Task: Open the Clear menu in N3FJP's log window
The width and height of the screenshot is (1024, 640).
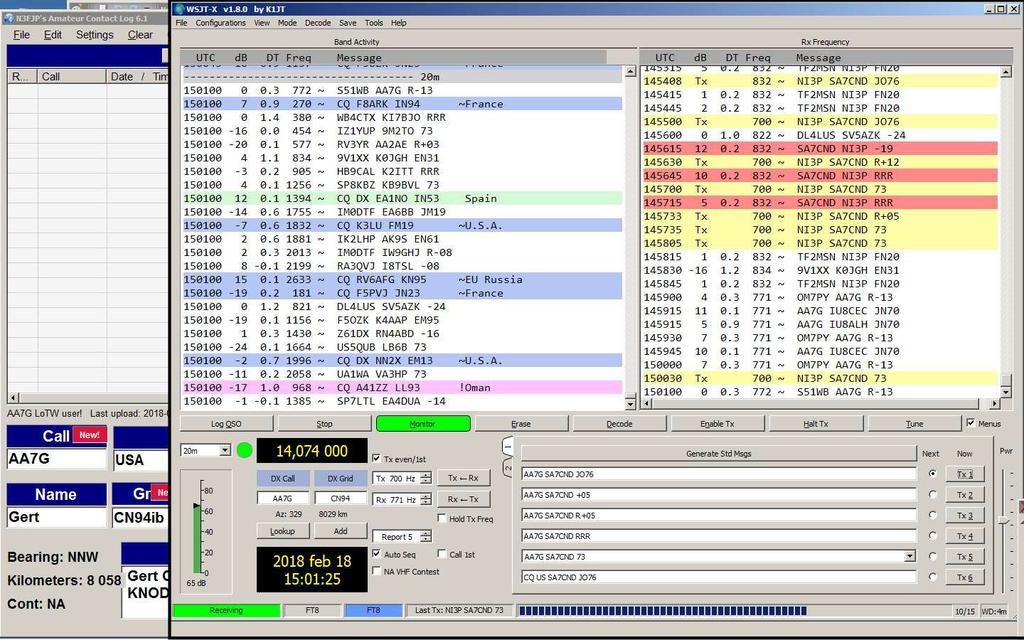Action: pos(140,35)
